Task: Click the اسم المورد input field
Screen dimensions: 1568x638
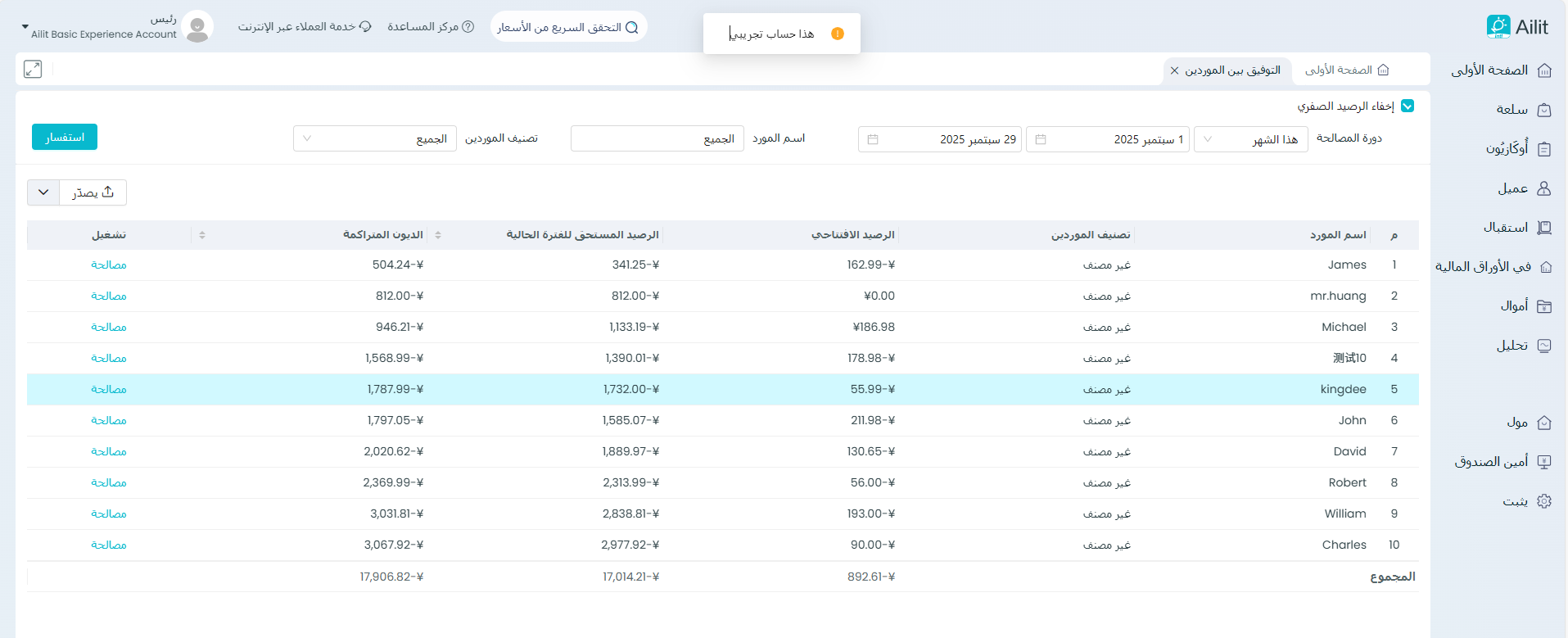Action: click(657, 139)
